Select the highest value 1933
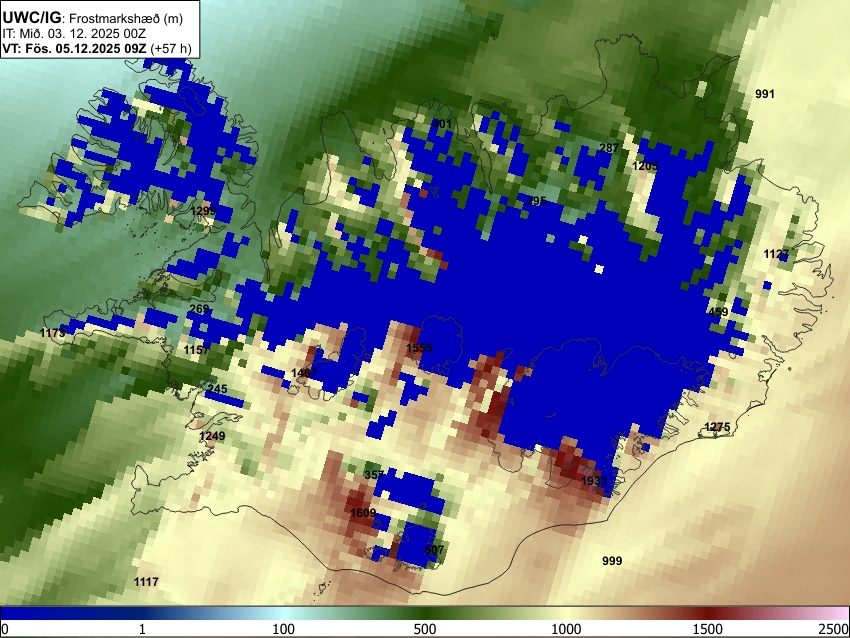 pos(594,481)
